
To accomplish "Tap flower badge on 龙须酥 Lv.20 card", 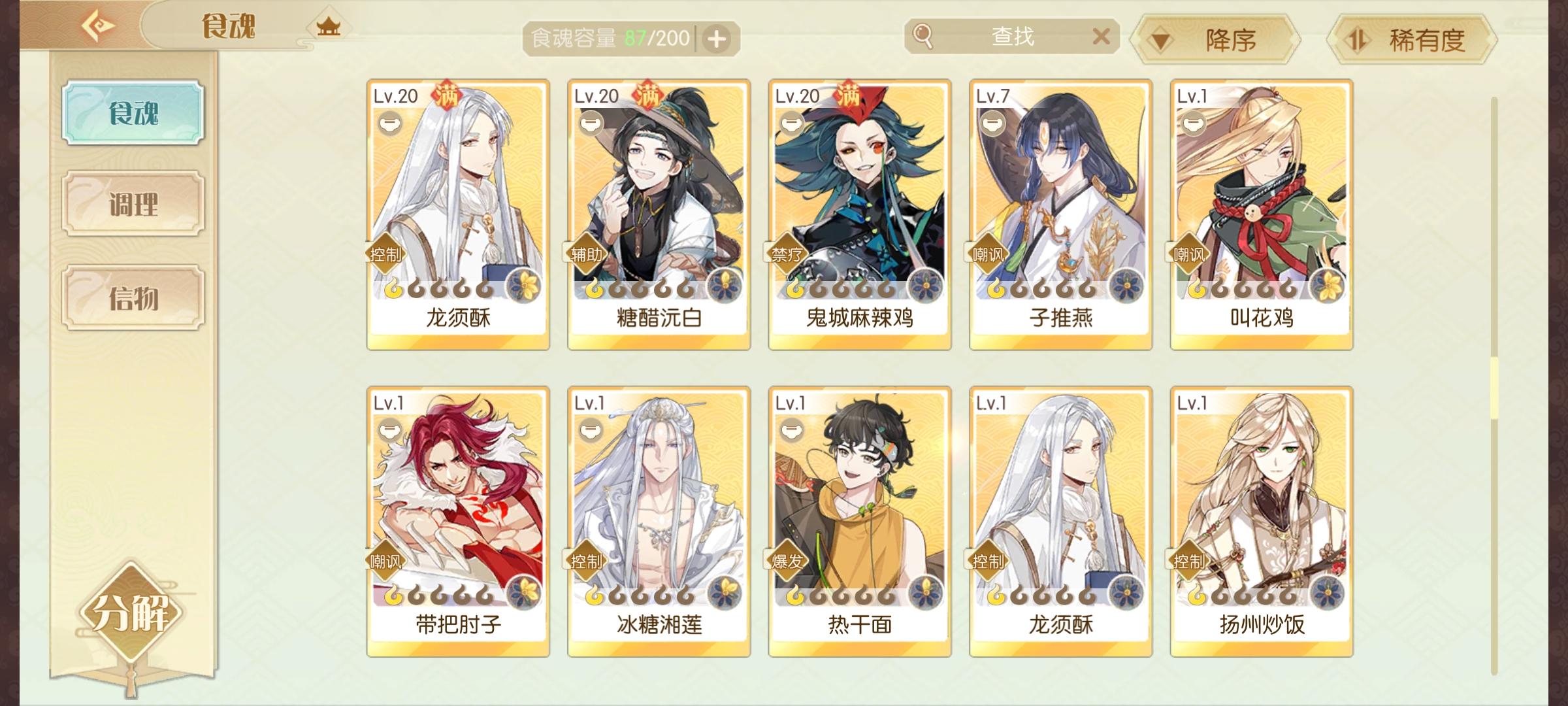I will click(524, 285).
